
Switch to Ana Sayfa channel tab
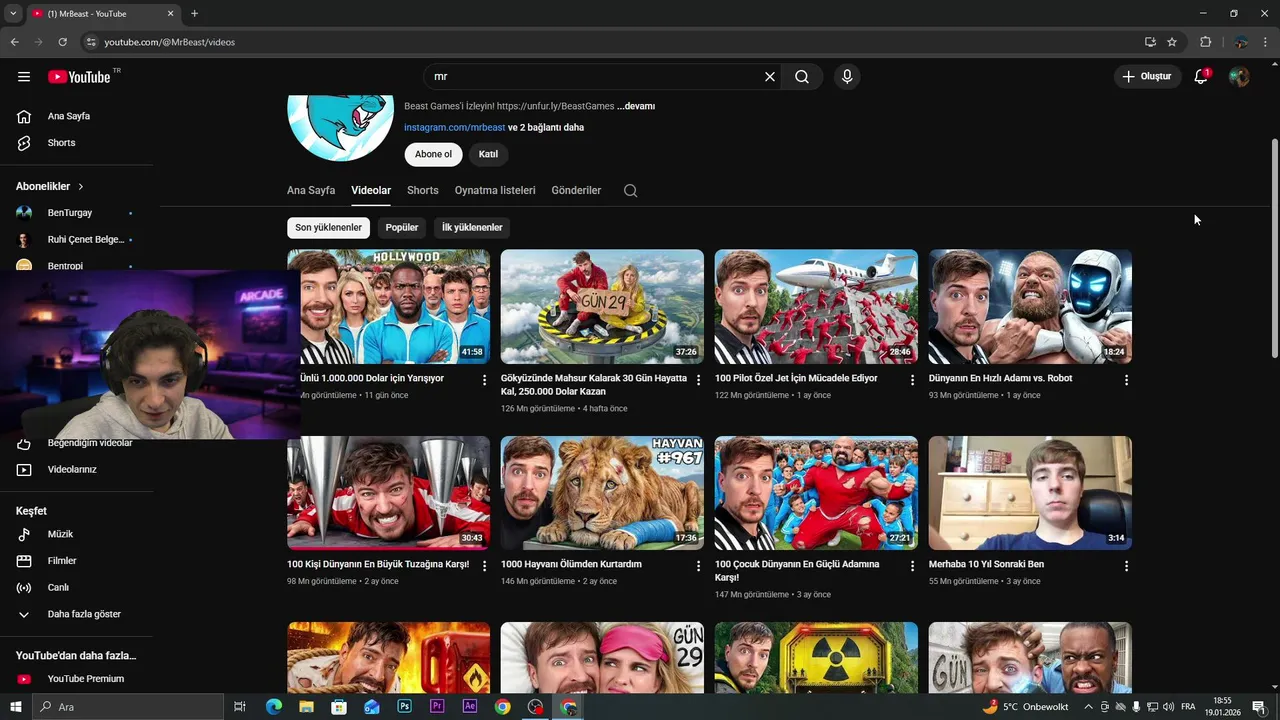311,190
